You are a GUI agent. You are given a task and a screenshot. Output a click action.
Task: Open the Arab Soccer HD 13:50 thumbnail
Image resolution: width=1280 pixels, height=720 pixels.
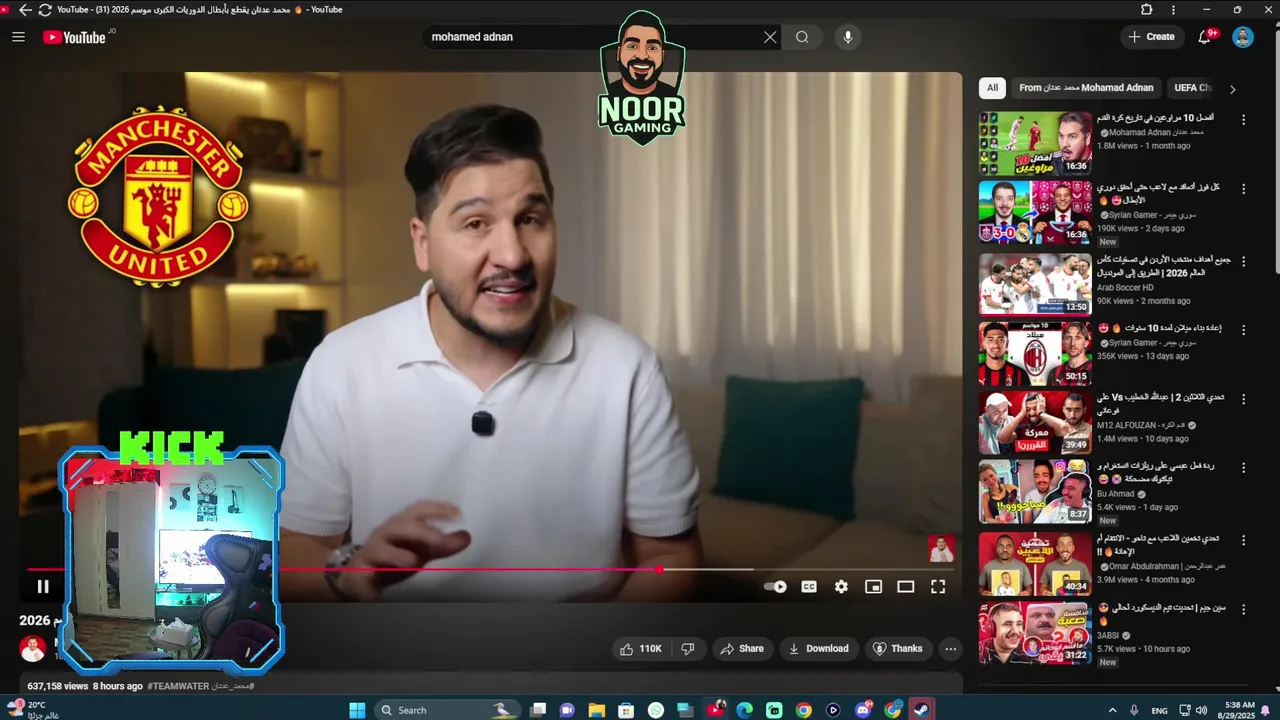pos(1035,284)
